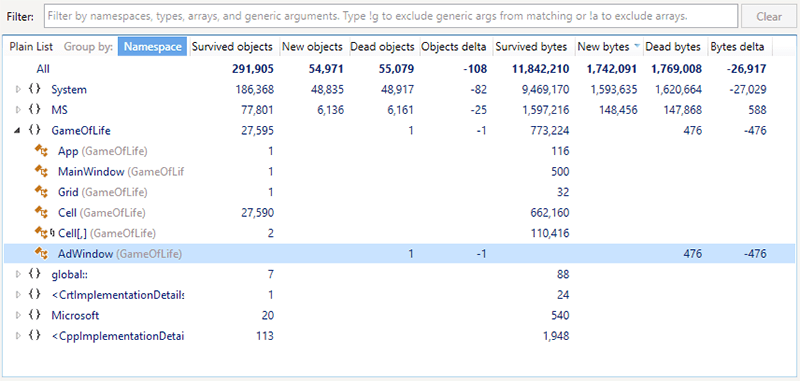Click the <CppImplementationDetai namespace braces icon
This screenshot has height=381, width=800.
(34, 336)
